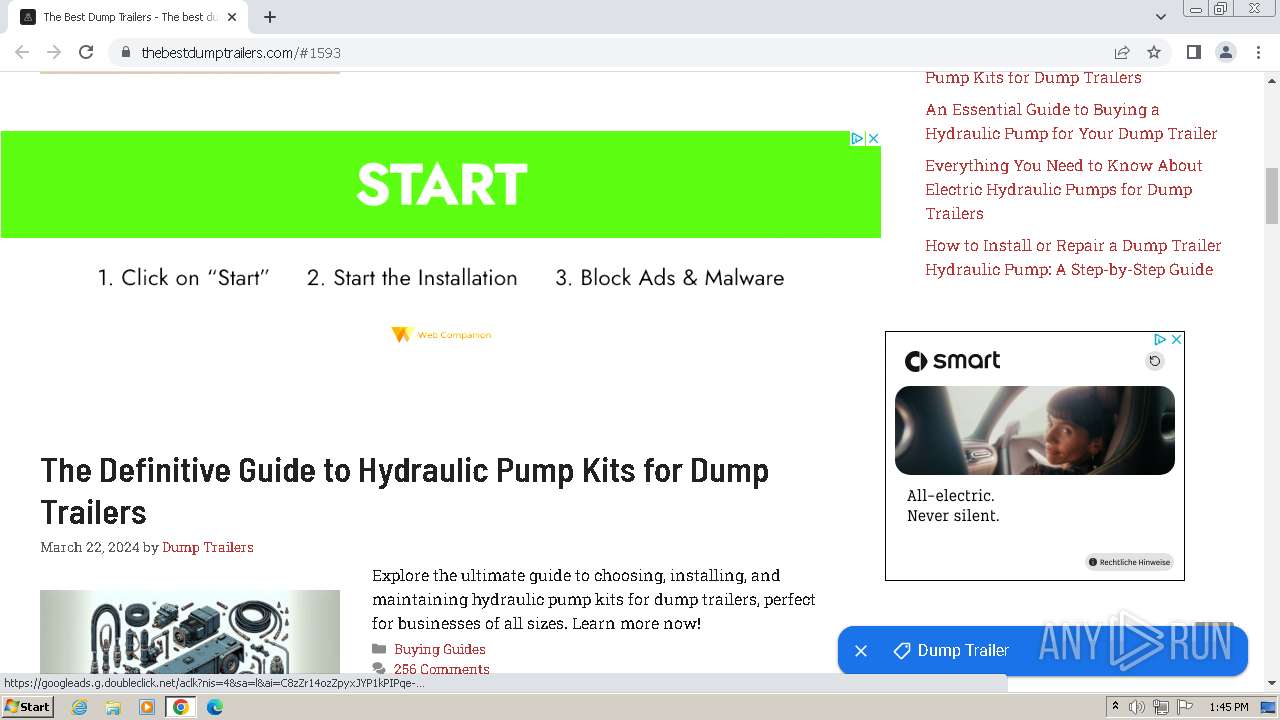Open the Windows Start menu
This screenshot has width=1280, height=720.
pos(28,707)
